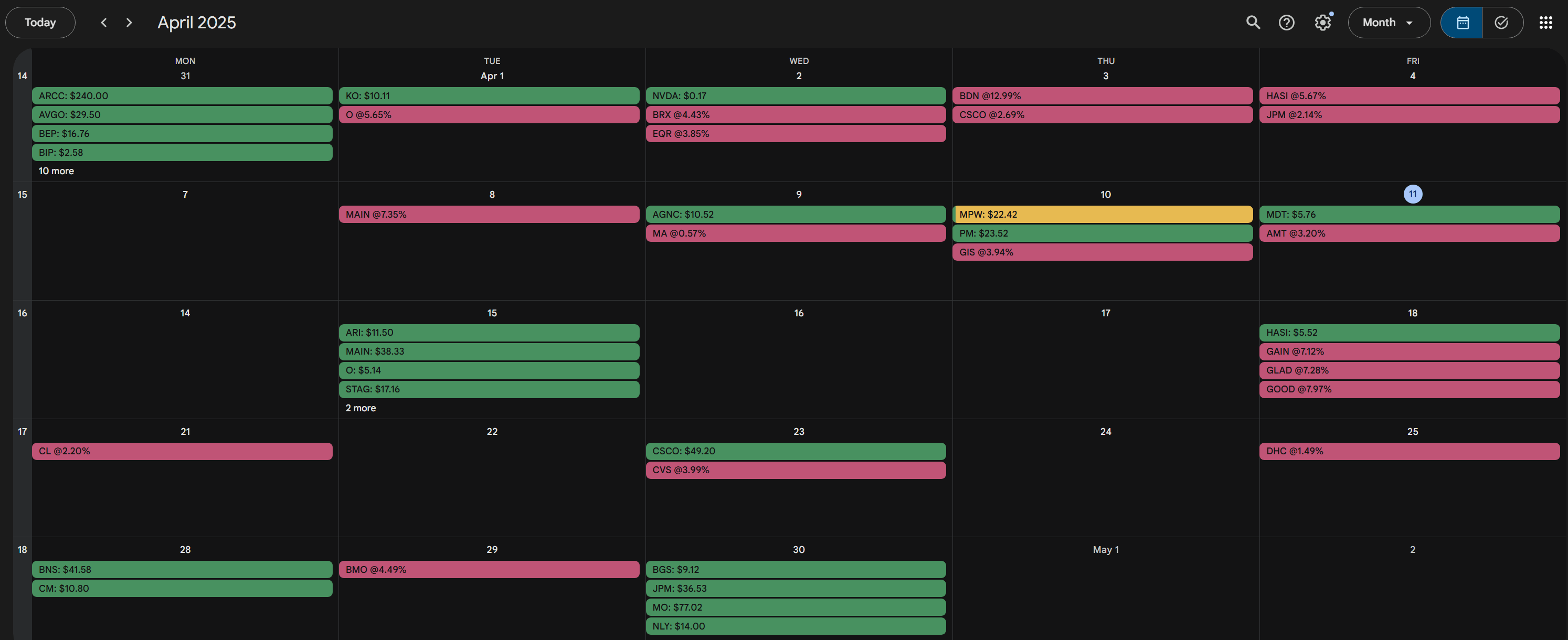Switch to Tasks view icon
Screen dimensions: 1568x640
tap(1501, 23)
